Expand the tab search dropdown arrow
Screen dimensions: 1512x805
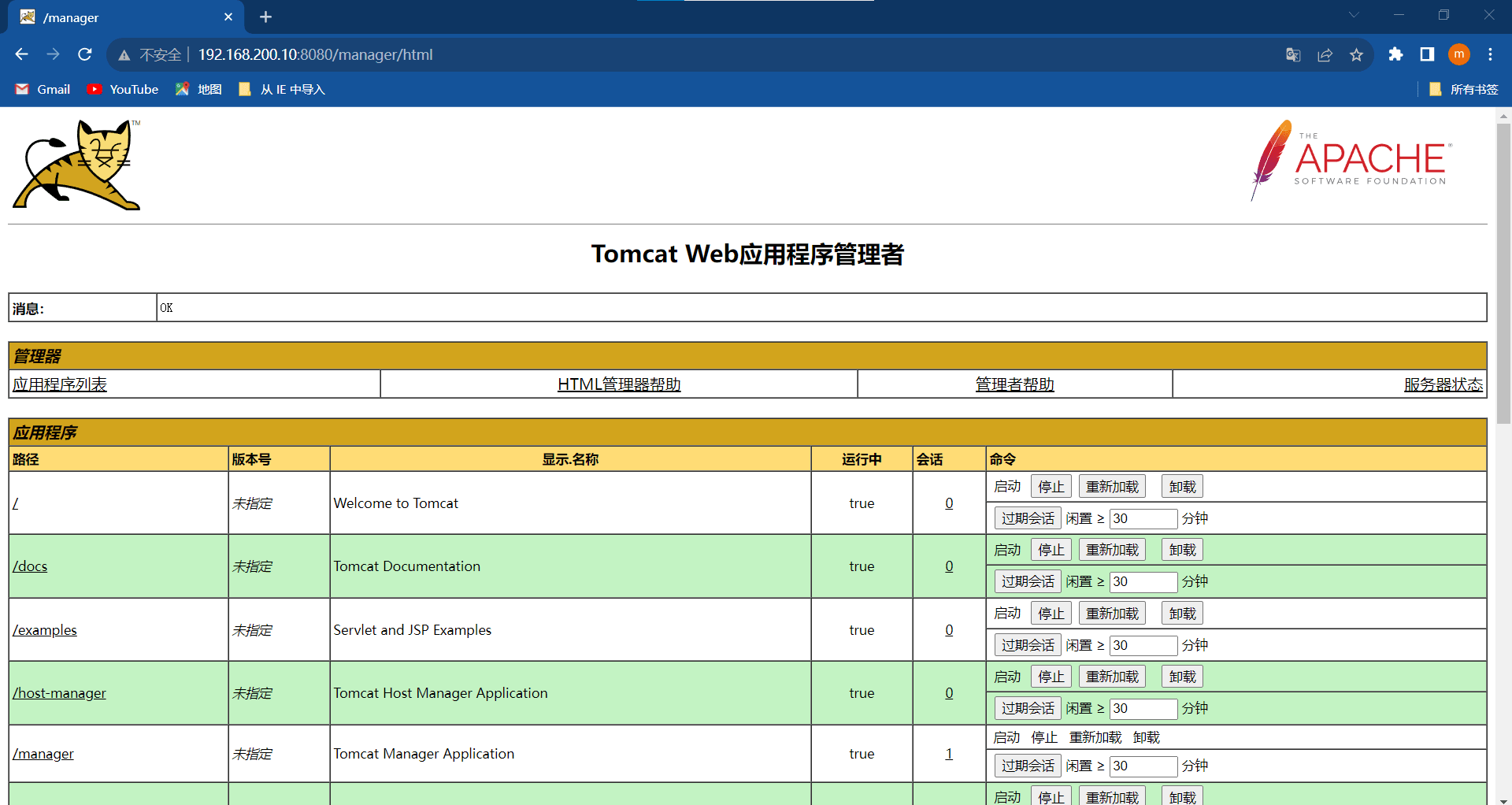tap(1354, 15)
